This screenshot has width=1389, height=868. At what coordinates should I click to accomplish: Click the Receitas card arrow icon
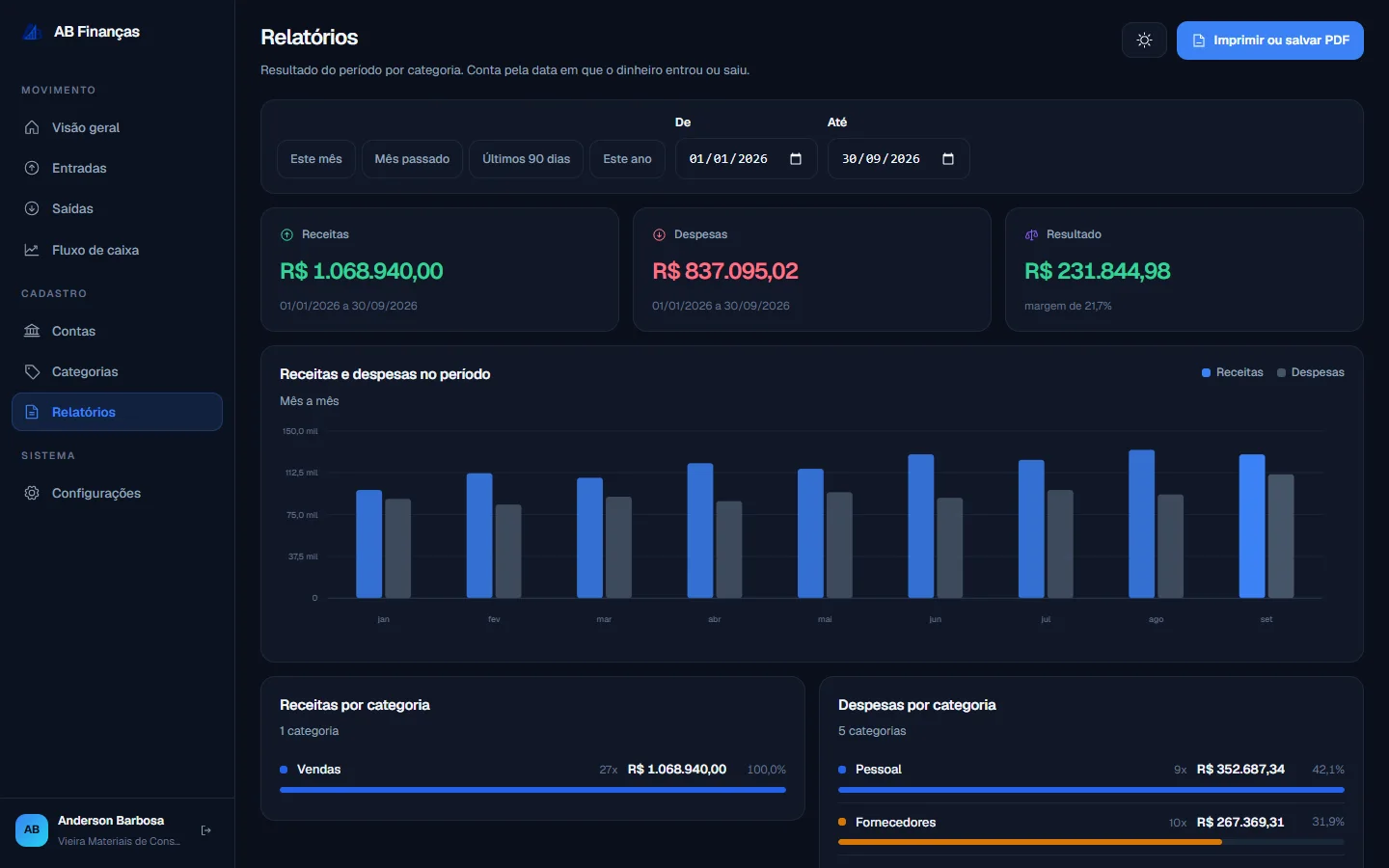[286, 234]
